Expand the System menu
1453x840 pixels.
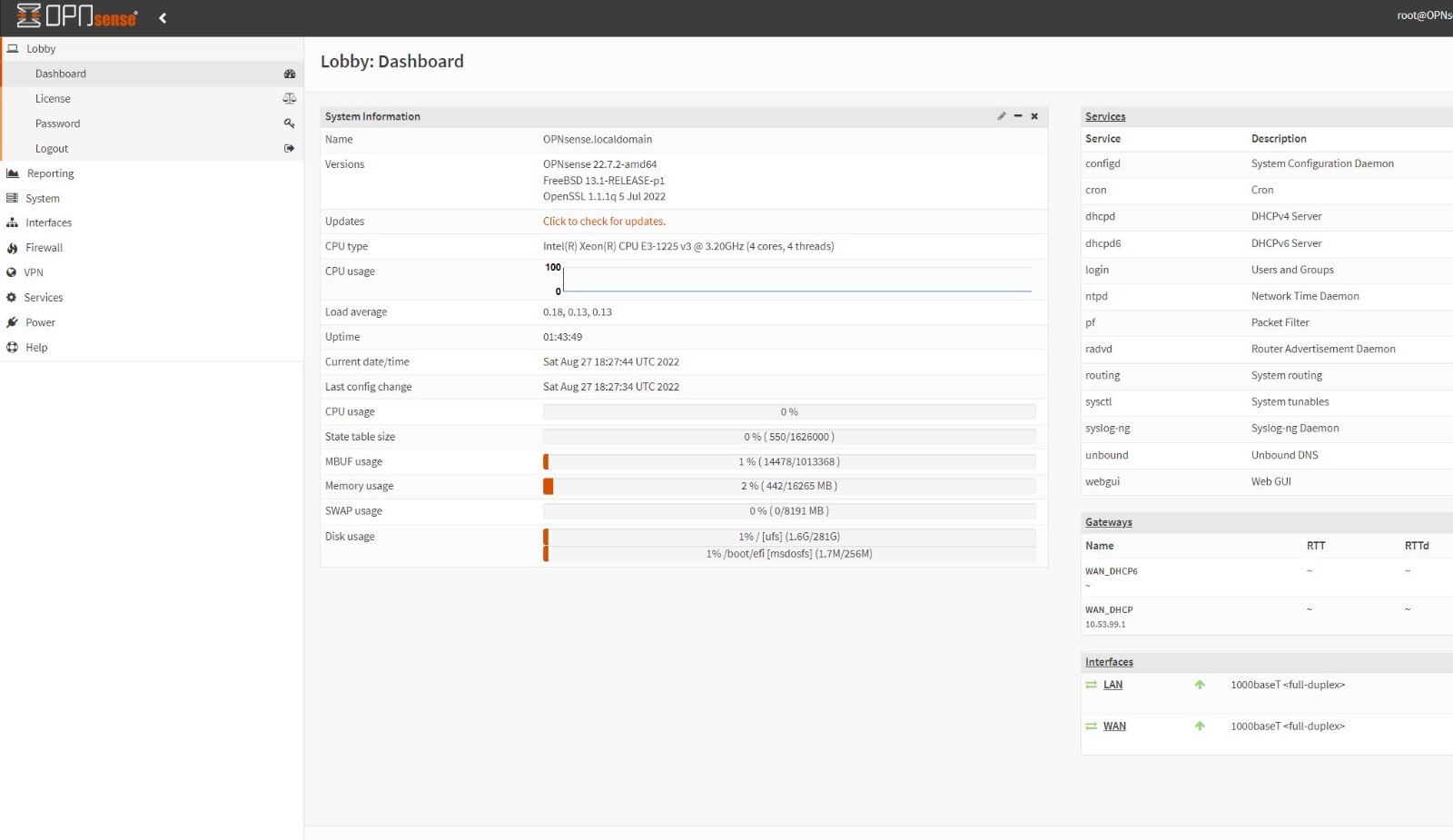point(152,198)
